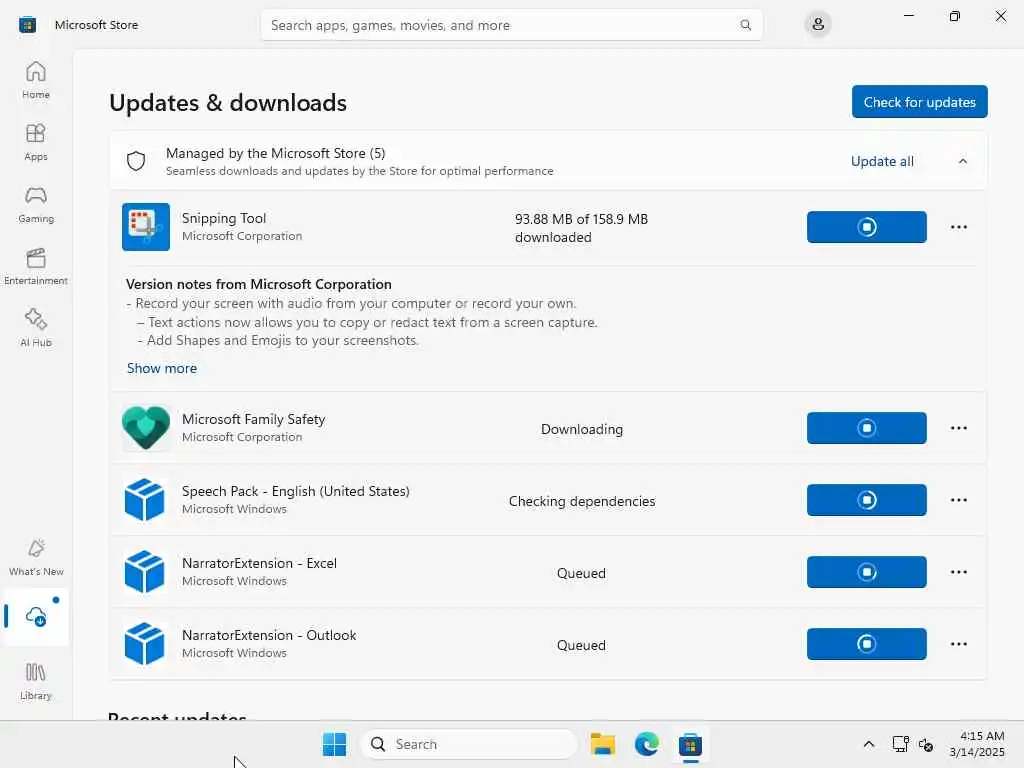Launch File Explorer from taskbar
The height and width of the screenshot is (768, 1024).
pos(602,744)
